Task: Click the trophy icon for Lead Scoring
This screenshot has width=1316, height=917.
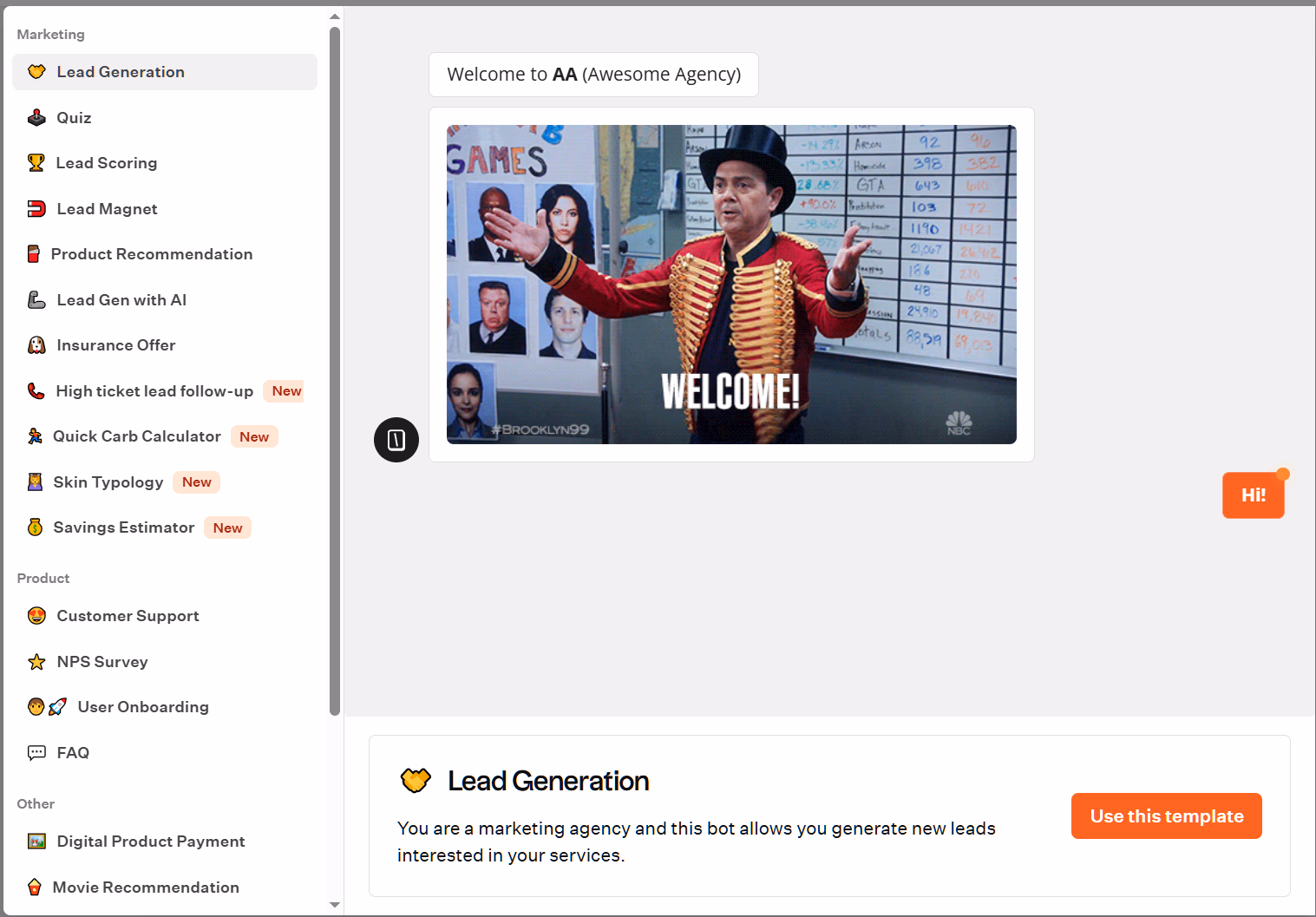Action: pyautogui.click(x=36, y=163)
